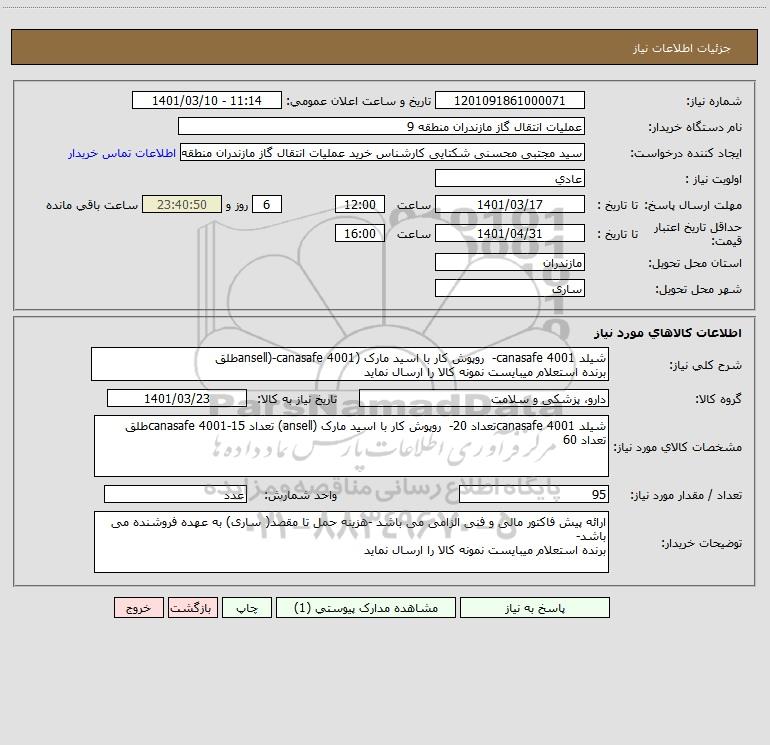
Task: Click the 'استان محل تحویل:' label
Action: pos(695,263)
